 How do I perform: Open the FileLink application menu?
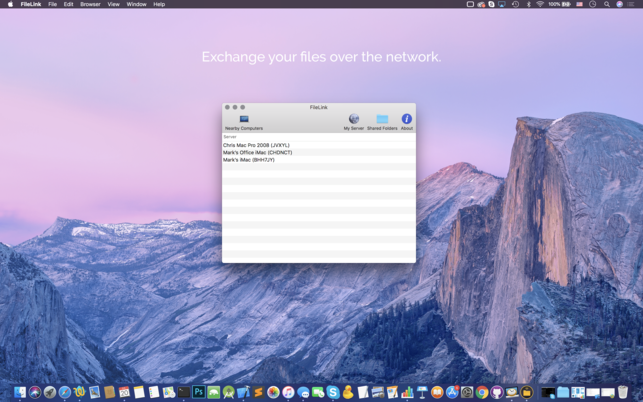29,4
